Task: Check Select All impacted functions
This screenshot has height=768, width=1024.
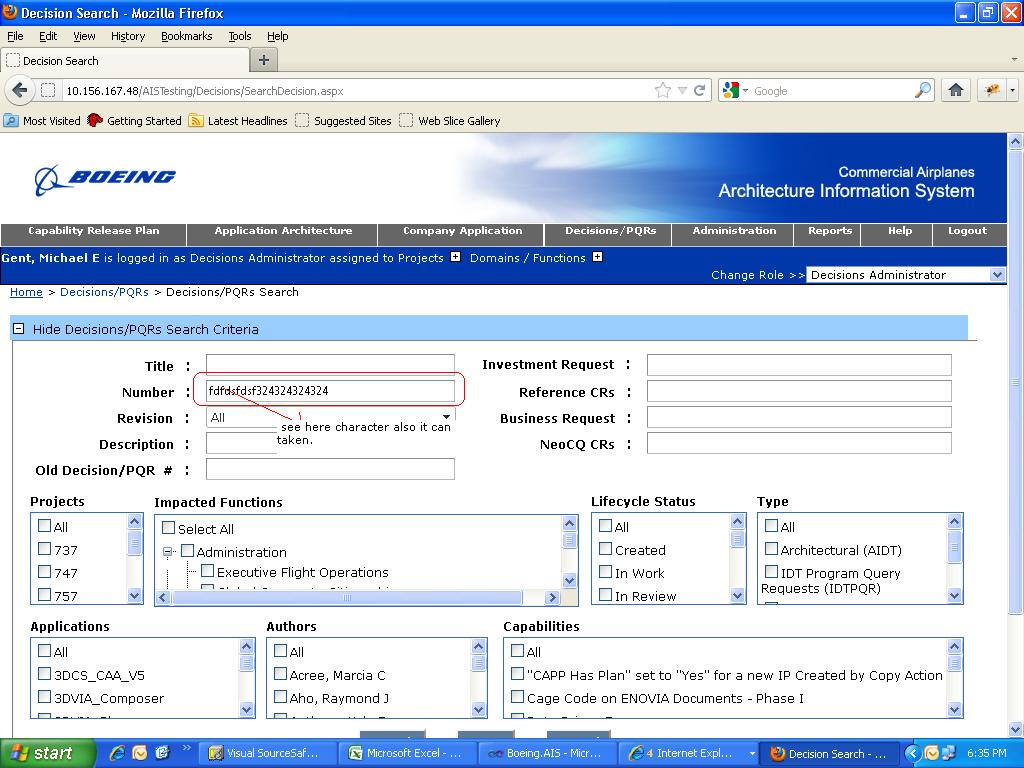Action: (x=168, y=528)
